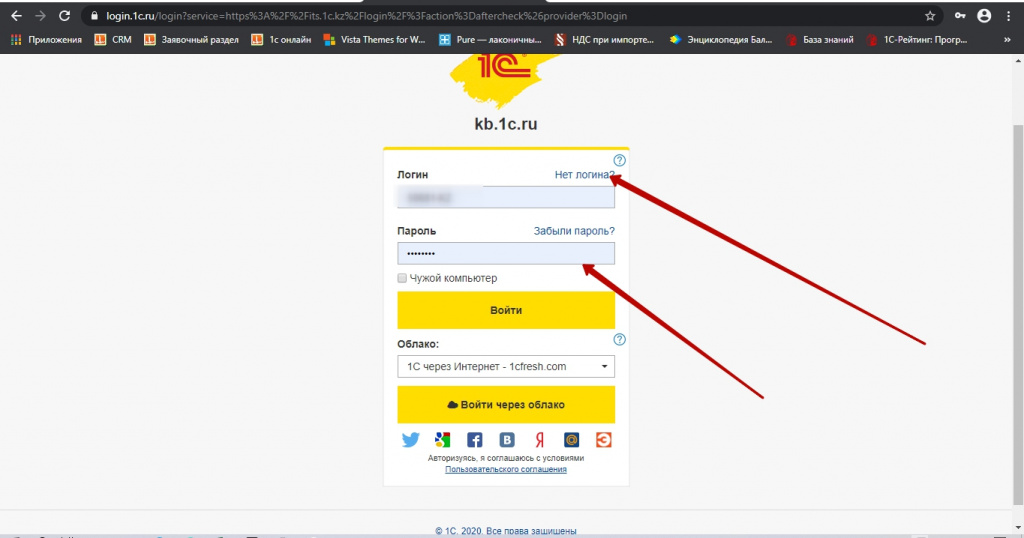Open 1с онлайн bookmark
The image size is (1024, 538).
click(281, 40)
